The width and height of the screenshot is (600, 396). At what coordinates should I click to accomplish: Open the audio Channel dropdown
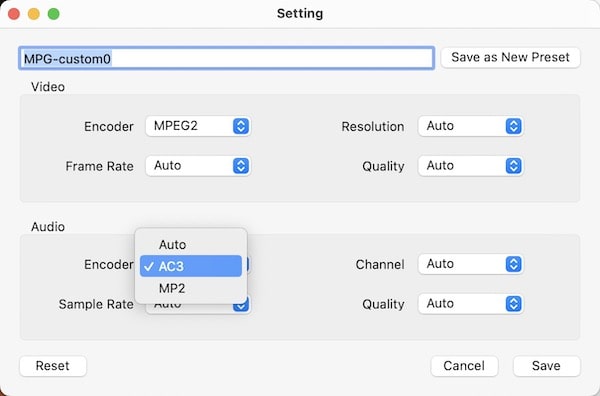(470, 264)
